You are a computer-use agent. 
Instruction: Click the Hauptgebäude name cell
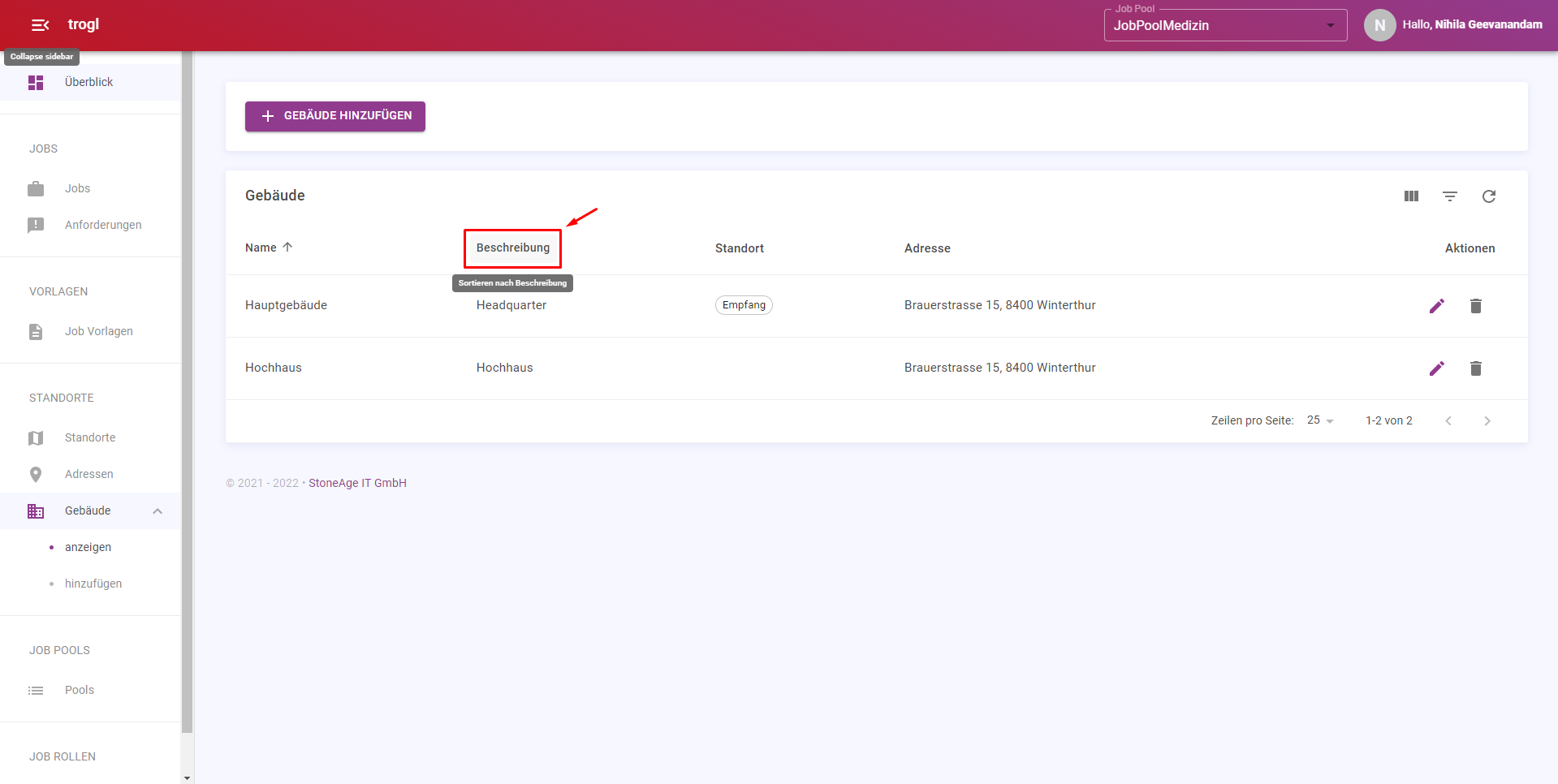pos(286,305)
